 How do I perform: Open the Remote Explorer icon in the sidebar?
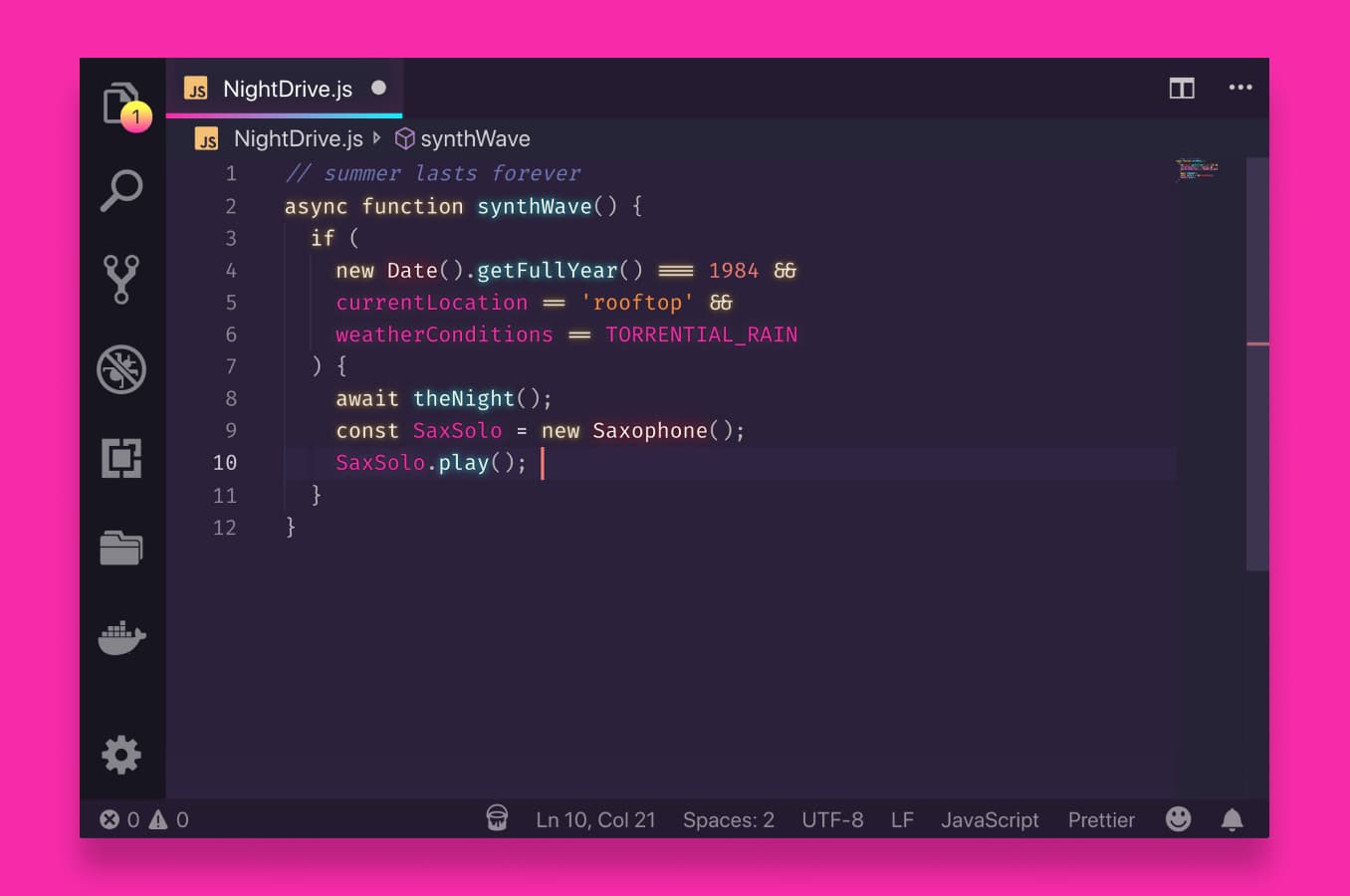(121, 548)
